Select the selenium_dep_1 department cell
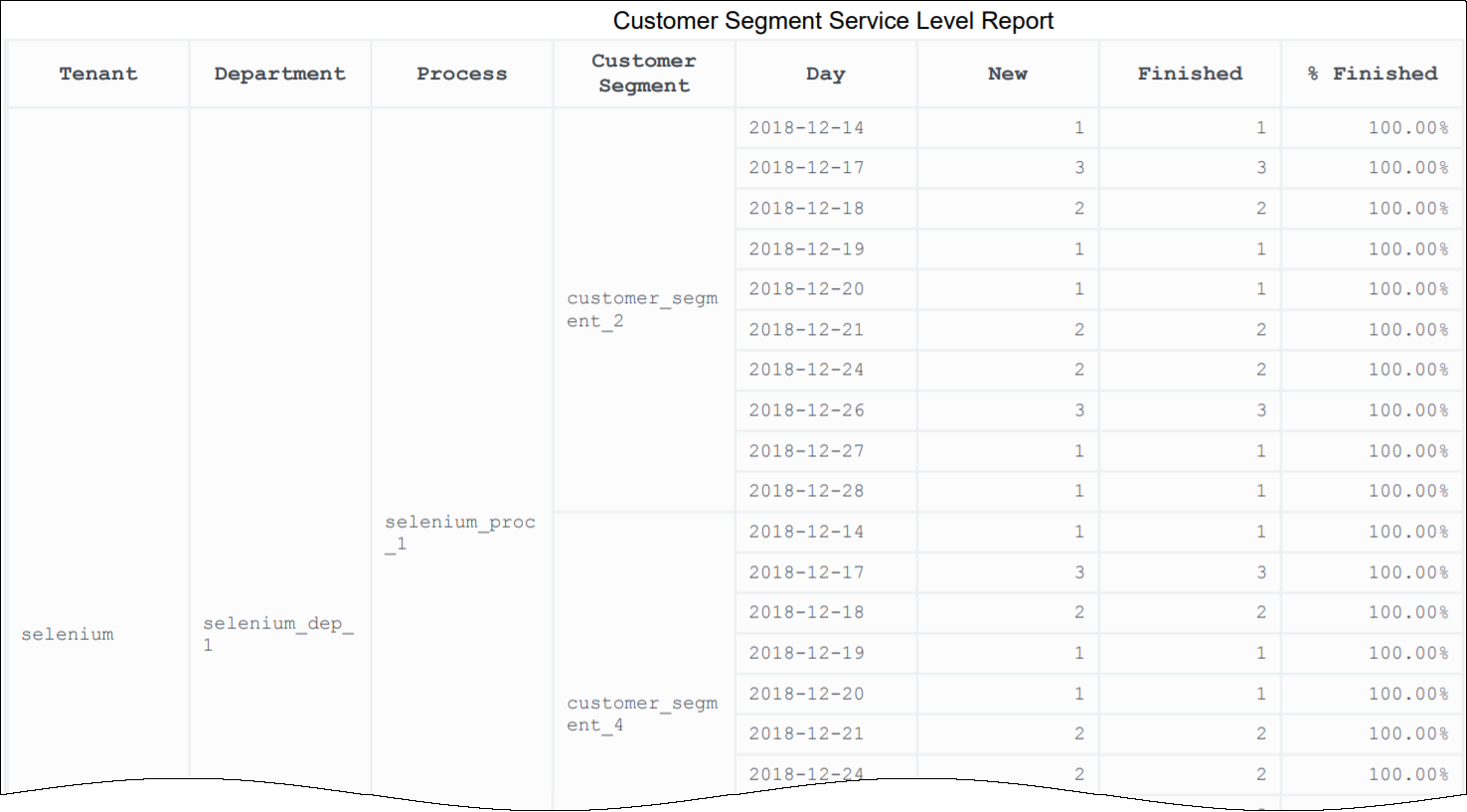Image resolution: width=1467 pixels, height=812 pixels. click(x=278, y=633)
